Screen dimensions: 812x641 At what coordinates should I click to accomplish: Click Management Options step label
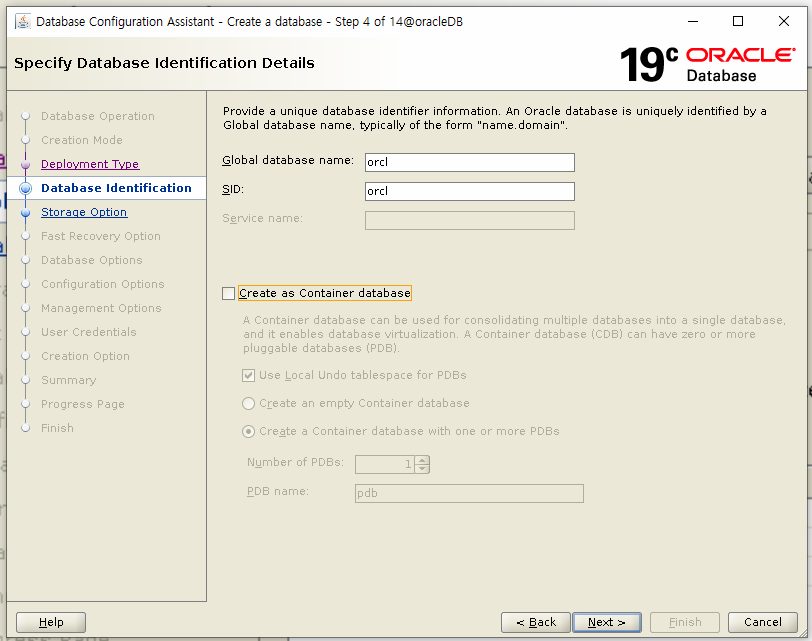(x=101, y=308)
